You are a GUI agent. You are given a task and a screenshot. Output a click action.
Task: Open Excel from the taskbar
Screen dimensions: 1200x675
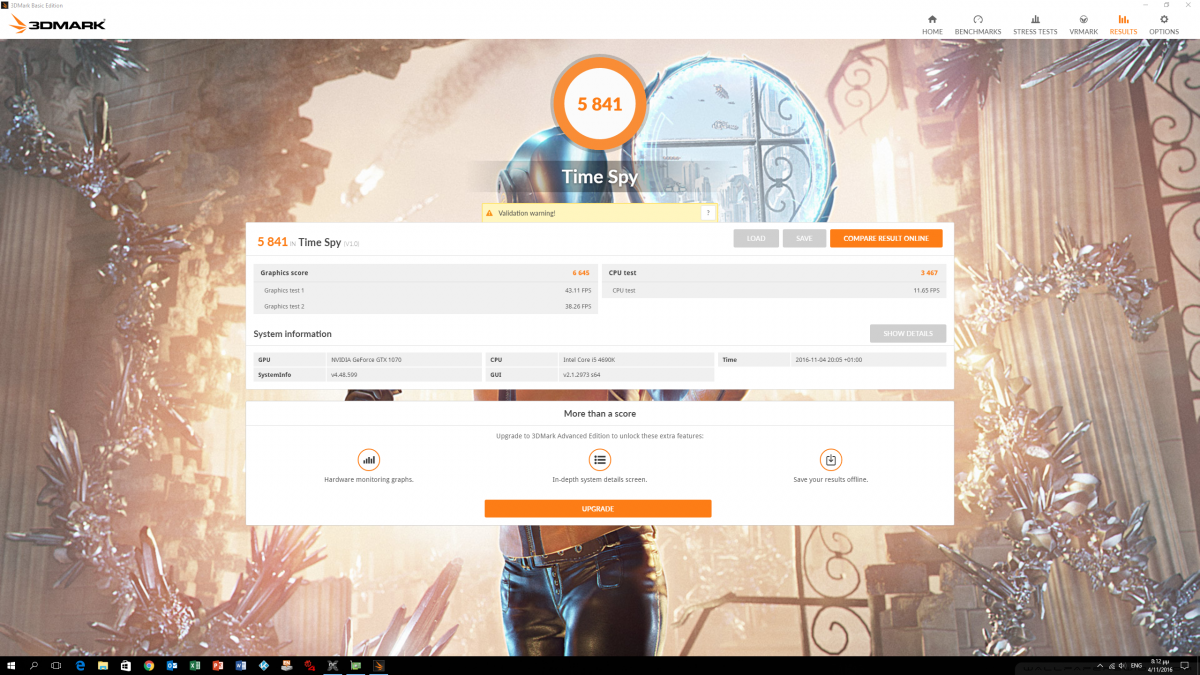(x=195, y=665)
